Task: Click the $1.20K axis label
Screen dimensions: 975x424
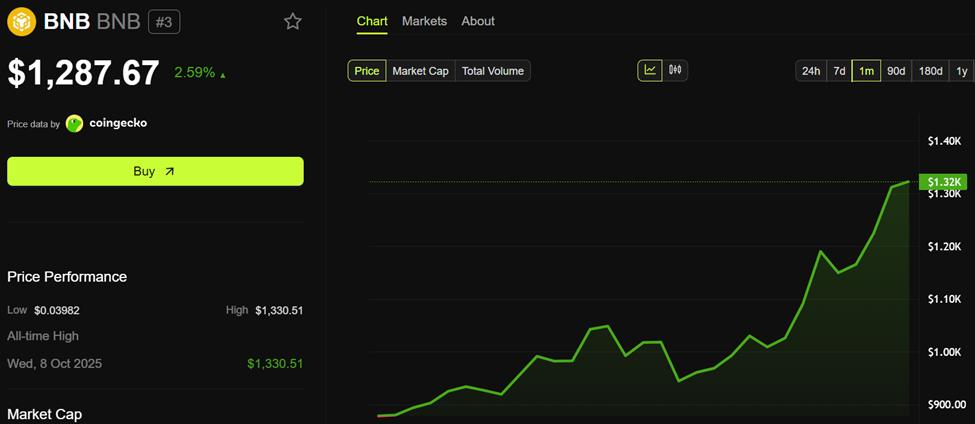Action: [x=944, y=247]
